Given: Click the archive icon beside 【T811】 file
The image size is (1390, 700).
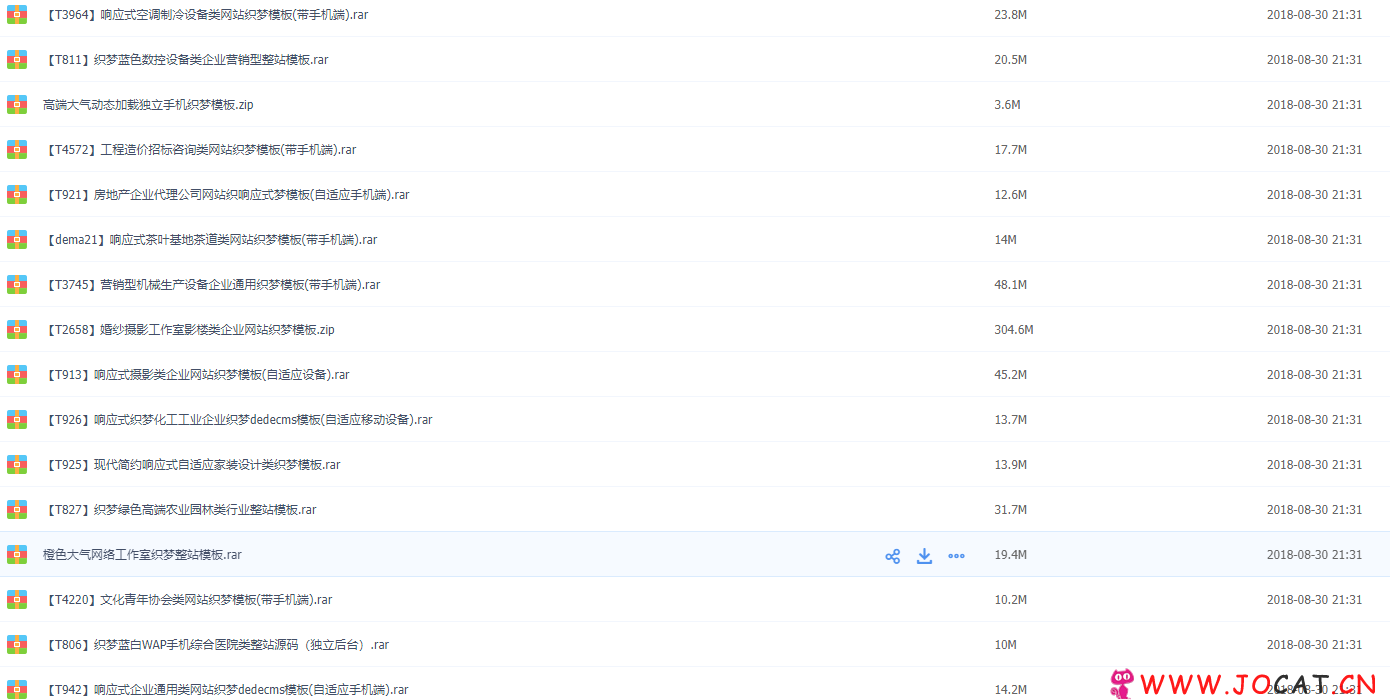Looking at the screenshot, I should click(x=17, y=60).
